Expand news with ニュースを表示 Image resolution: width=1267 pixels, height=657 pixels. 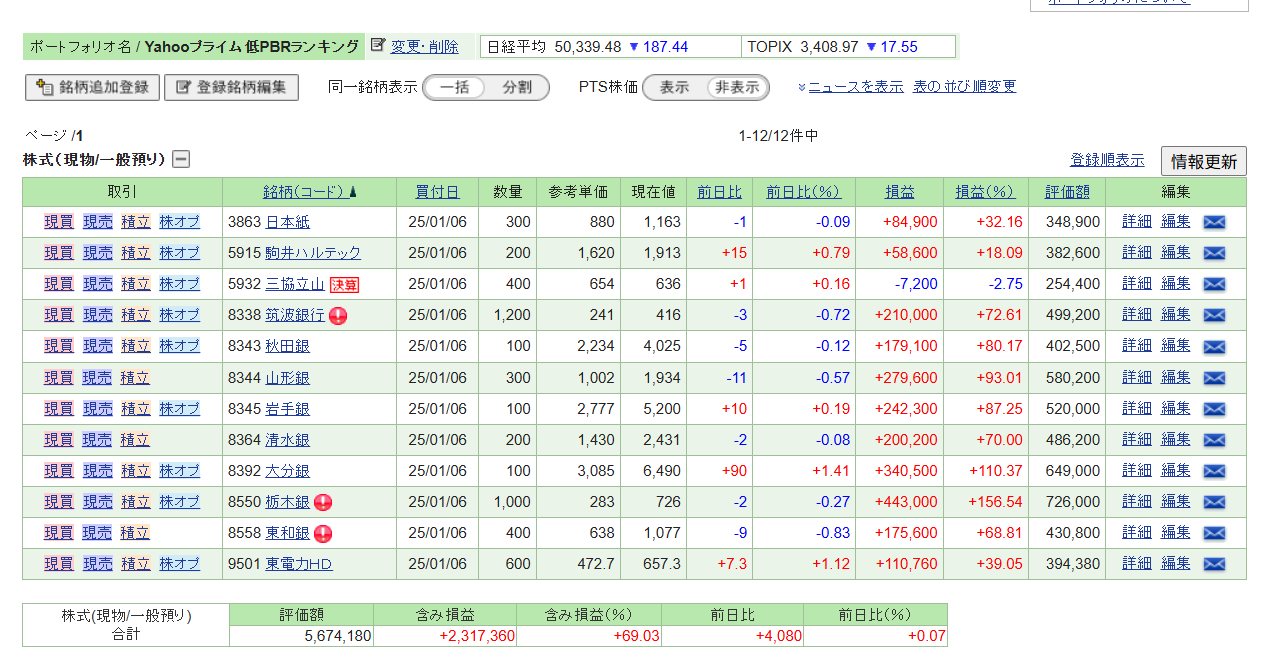coord(855,87)
